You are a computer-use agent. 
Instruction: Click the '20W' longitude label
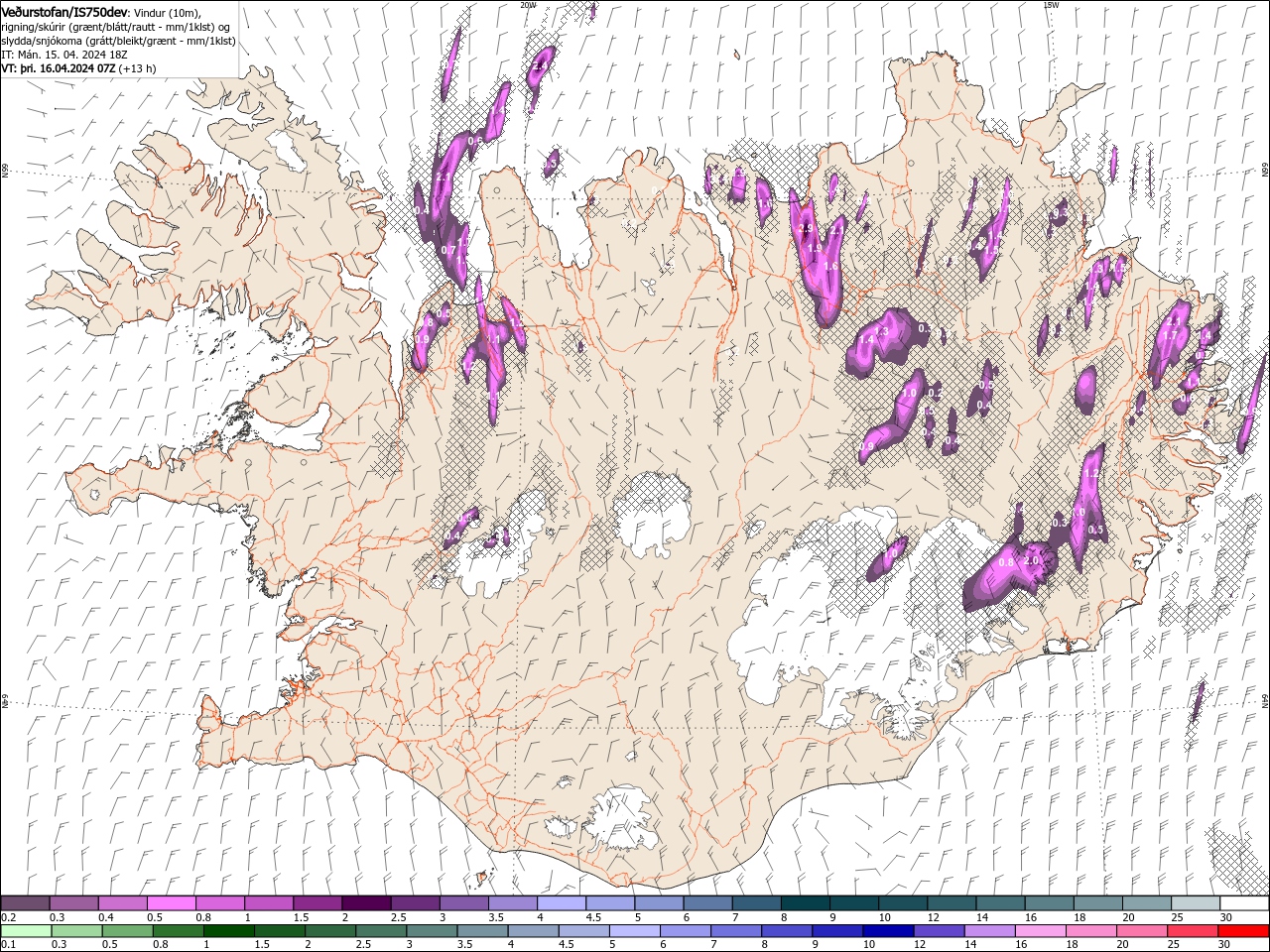click(x=528, y=5)
